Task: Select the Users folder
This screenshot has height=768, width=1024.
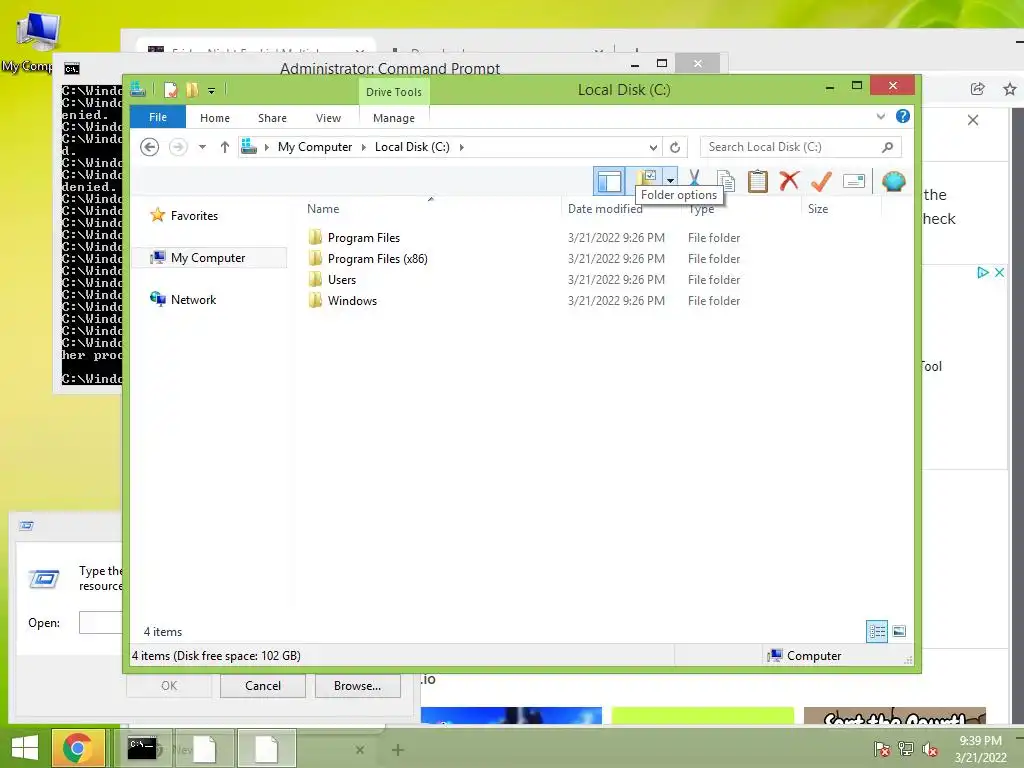Action: click(342, 280)
